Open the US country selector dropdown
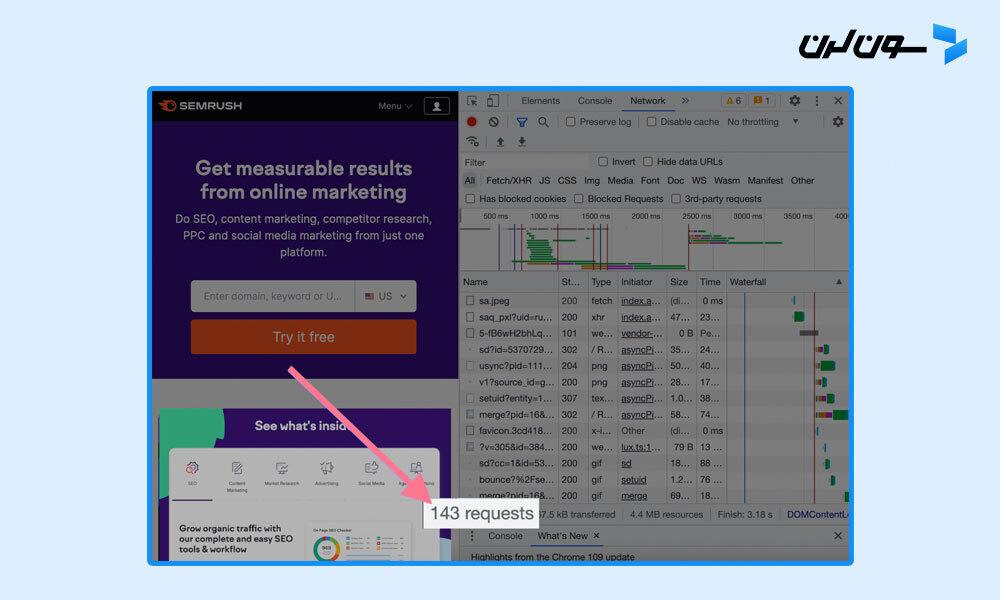 point(386,296)
